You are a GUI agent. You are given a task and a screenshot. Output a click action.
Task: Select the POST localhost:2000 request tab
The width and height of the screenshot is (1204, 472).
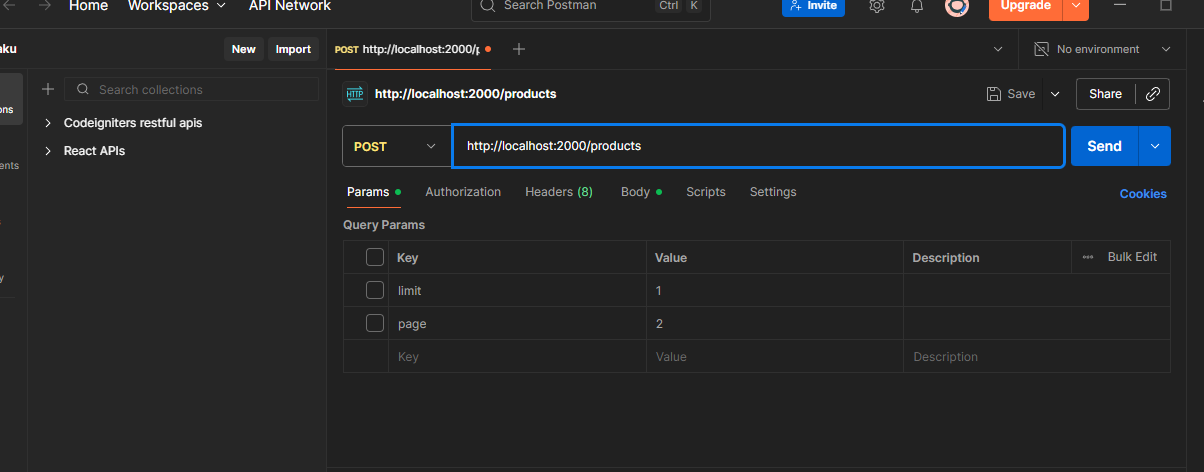point(412,49)
